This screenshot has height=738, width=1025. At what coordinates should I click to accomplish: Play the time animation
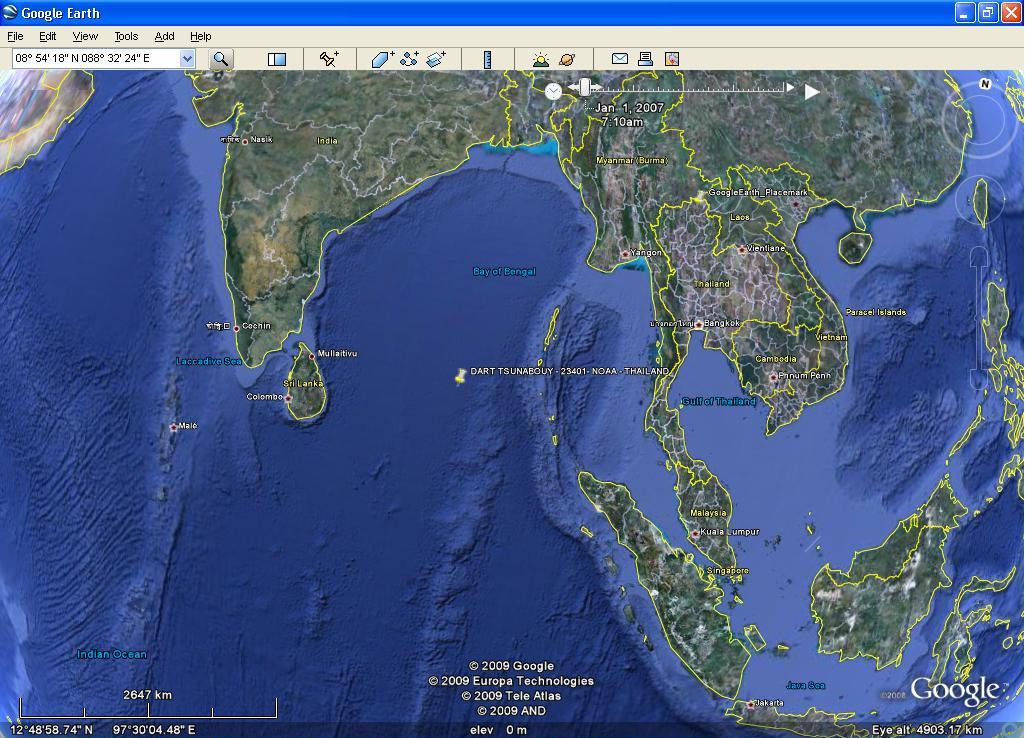tap(812, 92)
